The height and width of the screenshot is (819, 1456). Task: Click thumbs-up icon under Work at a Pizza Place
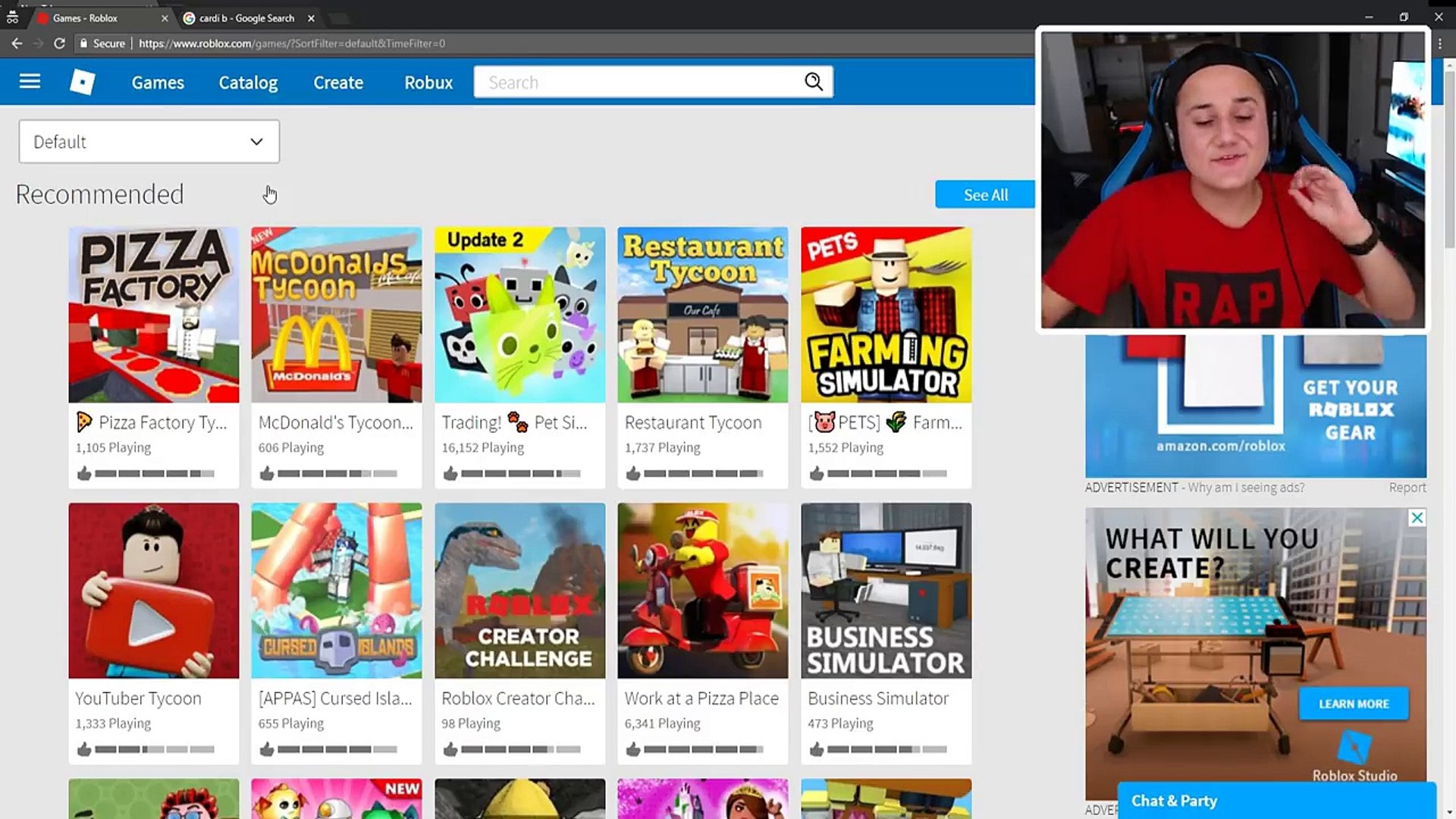[633, 750]
